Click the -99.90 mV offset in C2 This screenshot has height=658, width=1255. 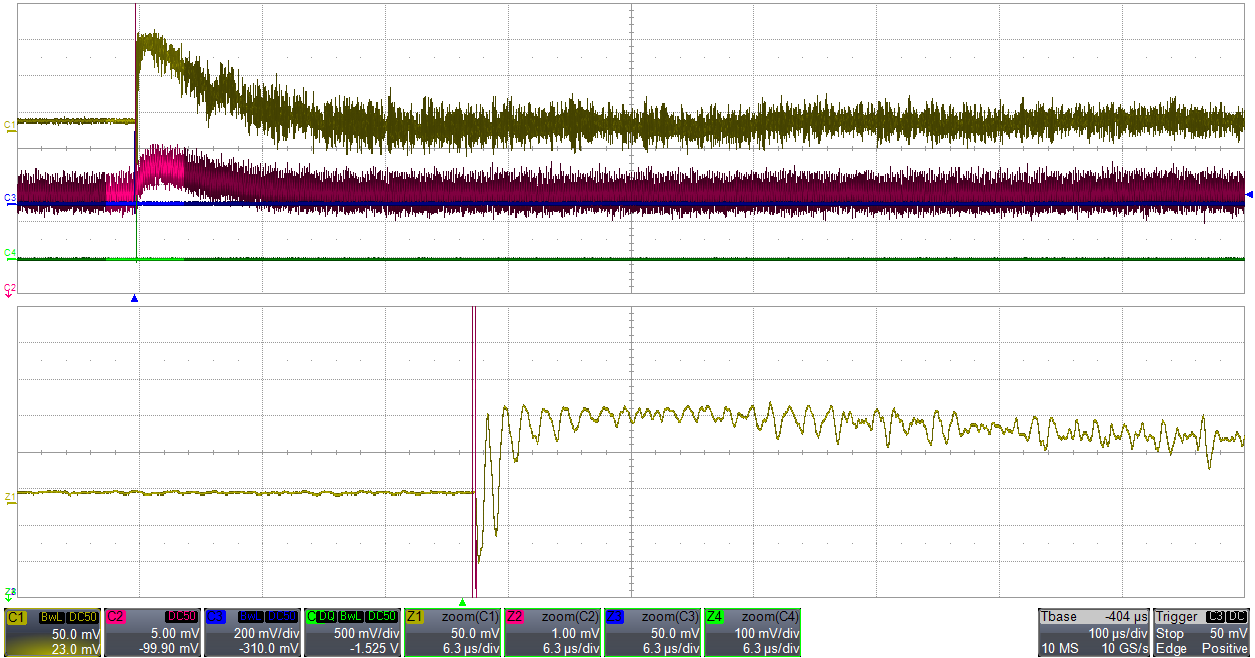tap(169, 649)
